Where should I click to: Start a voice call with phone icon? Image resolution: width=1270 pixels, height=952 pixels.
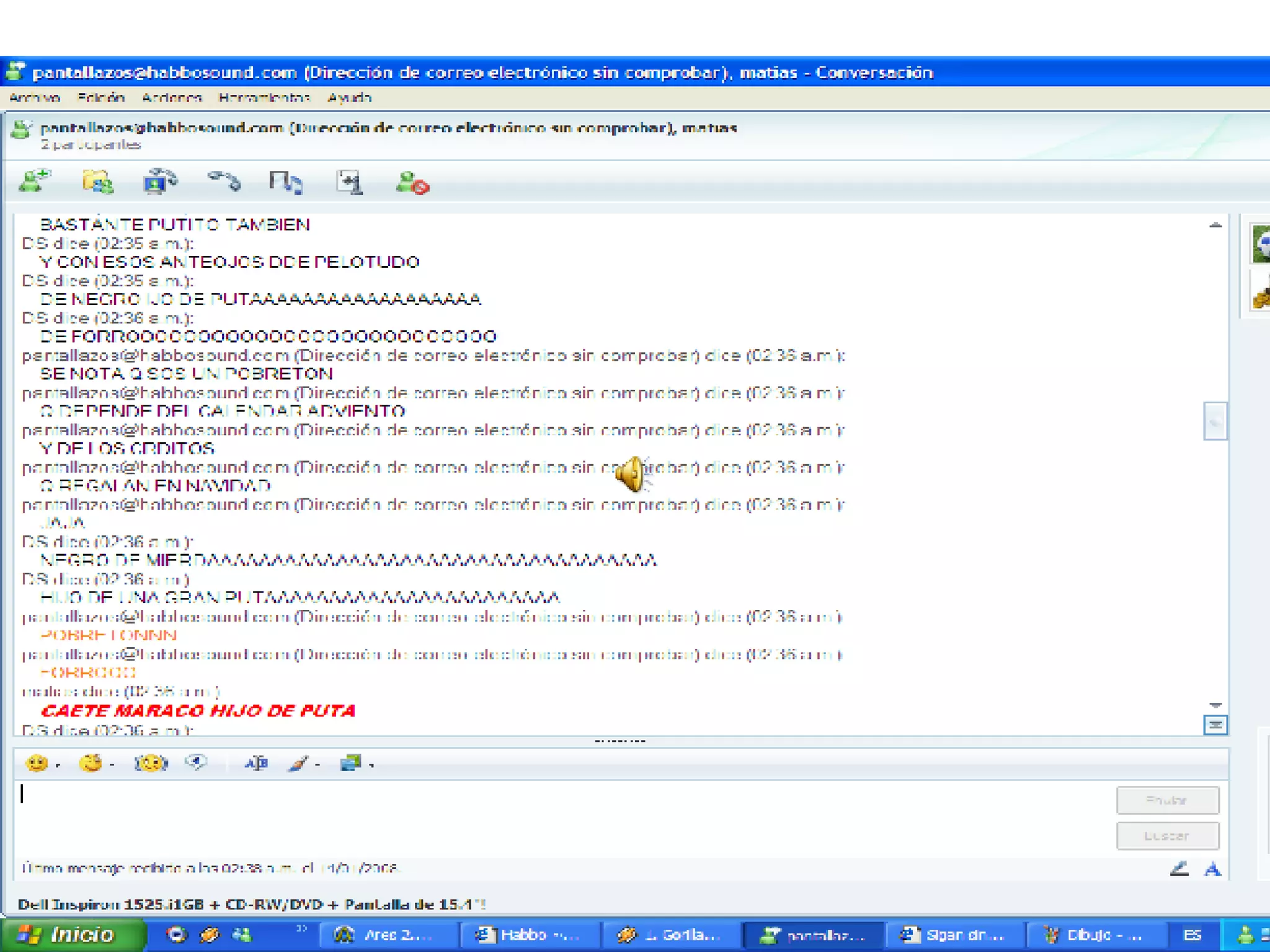tap(223, 182)
